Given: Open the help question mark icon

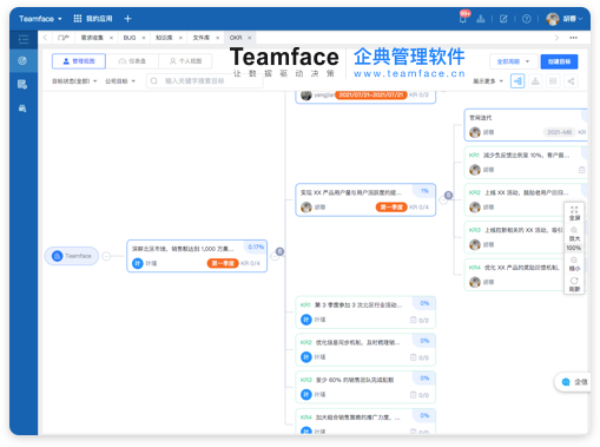Looking at the screenshot, I should click(527, 18).
